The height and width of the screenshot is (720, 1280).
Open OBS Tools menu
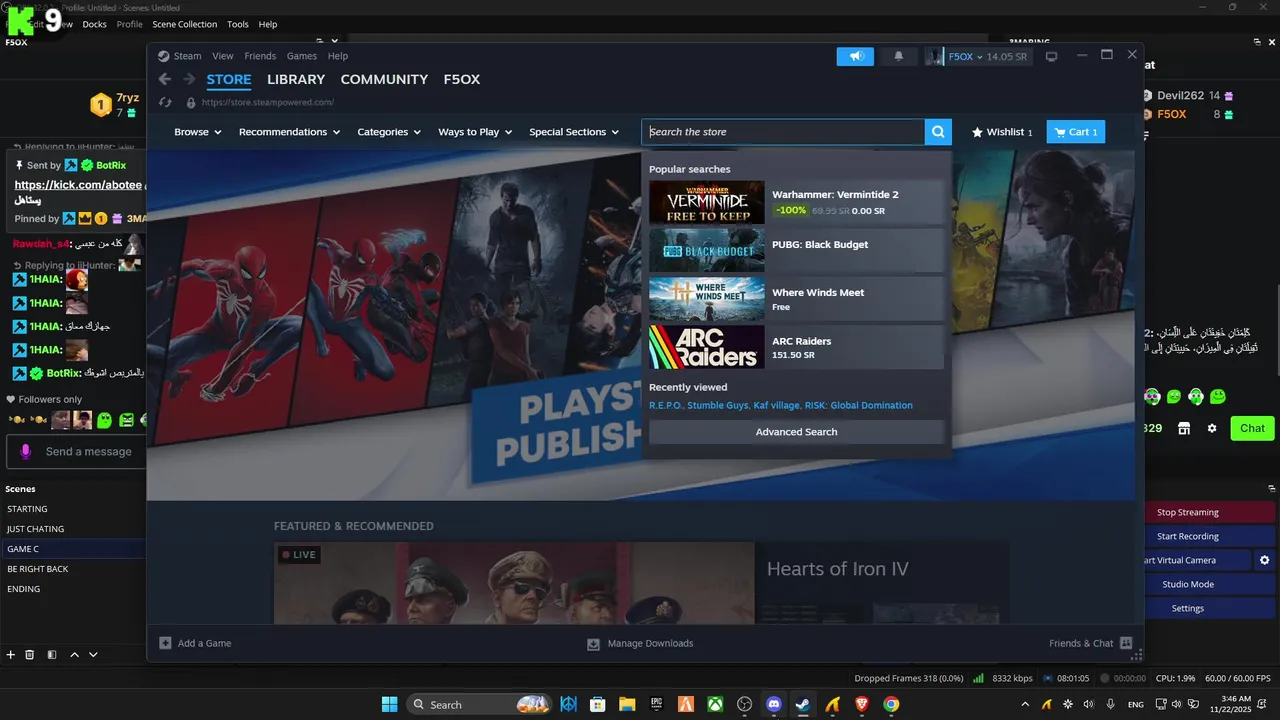pos(238,24)
